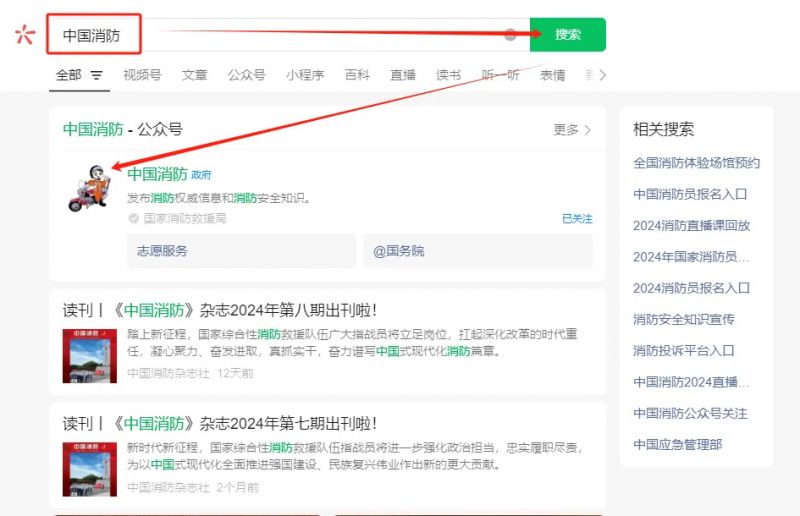Open the @国务院 menu button
800x516 pixels.
click(x=478, y=251)
